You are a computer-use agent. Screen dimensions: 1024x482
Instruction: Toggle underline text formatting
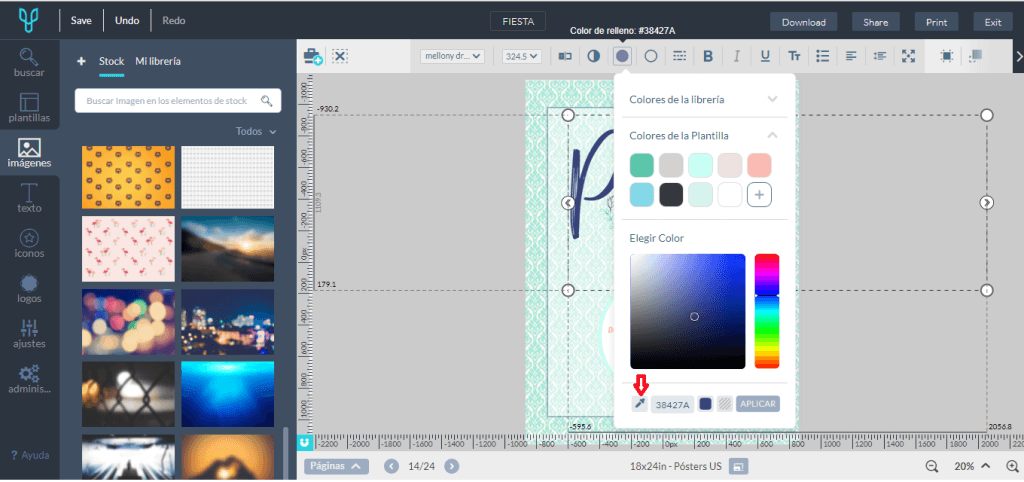coord(765,56)
